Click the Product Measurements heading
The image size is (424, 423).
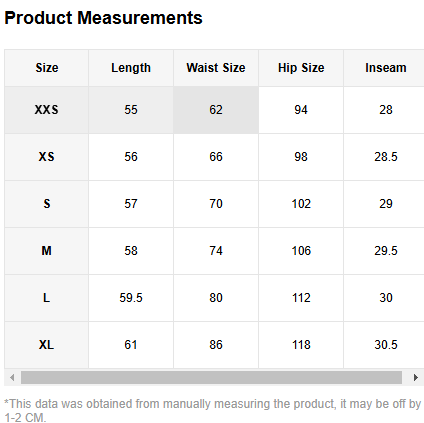click(x=103, y=18)
